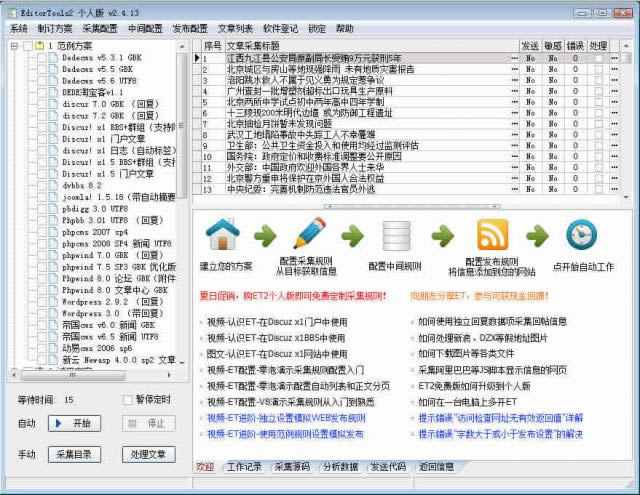Click the database icon for 配置中间规则
640x495 pixels.
pos(396,235)
